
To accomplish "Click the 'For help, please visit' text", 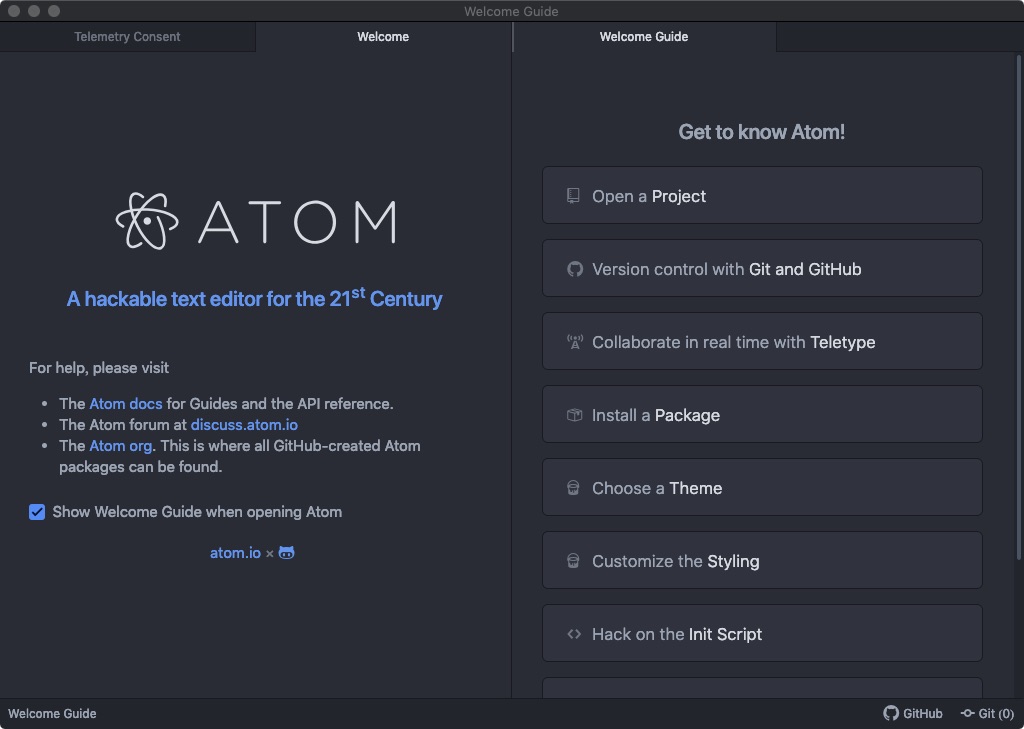I will tap(99, 368).
